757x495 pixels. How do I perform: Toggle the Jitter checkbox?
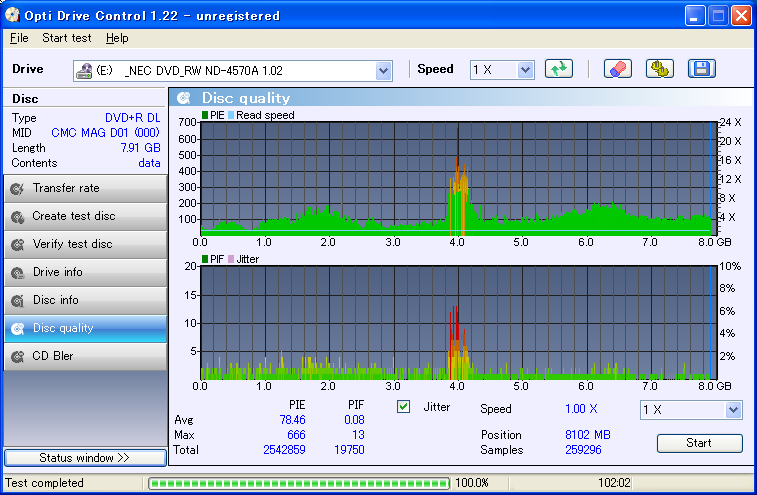[x=404, y=407]
